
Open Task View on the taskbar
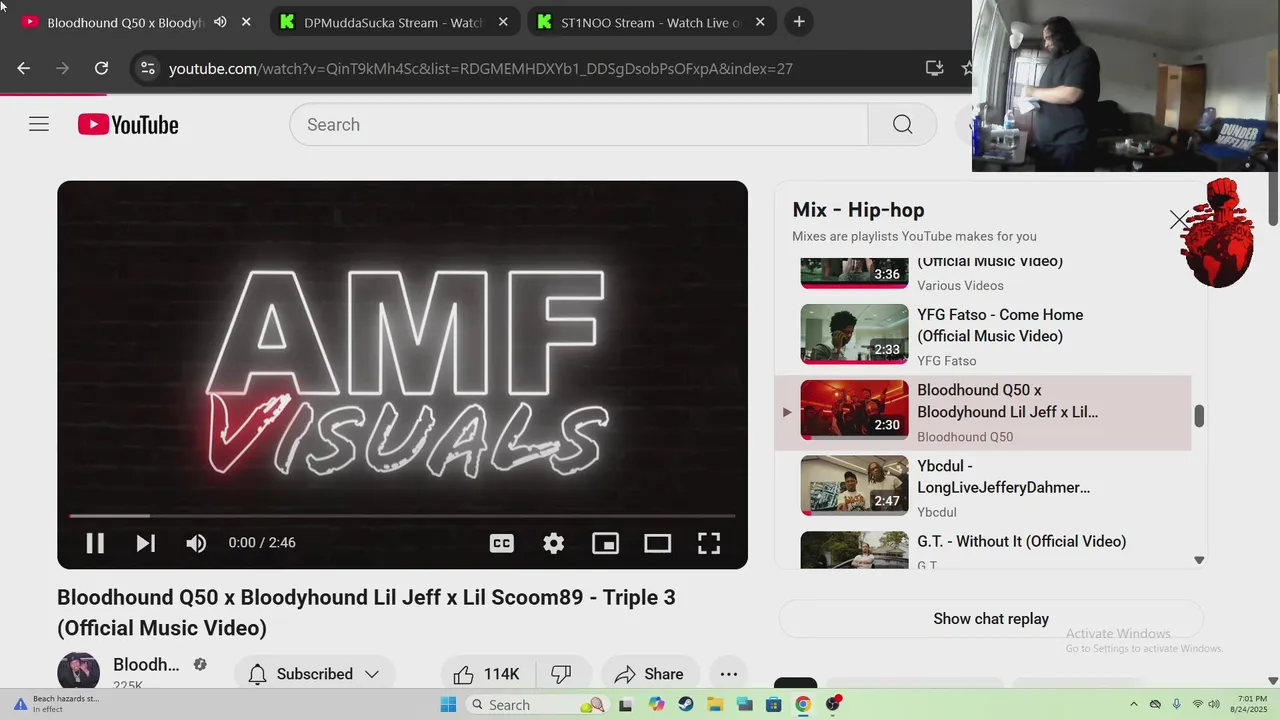[626, 704]
